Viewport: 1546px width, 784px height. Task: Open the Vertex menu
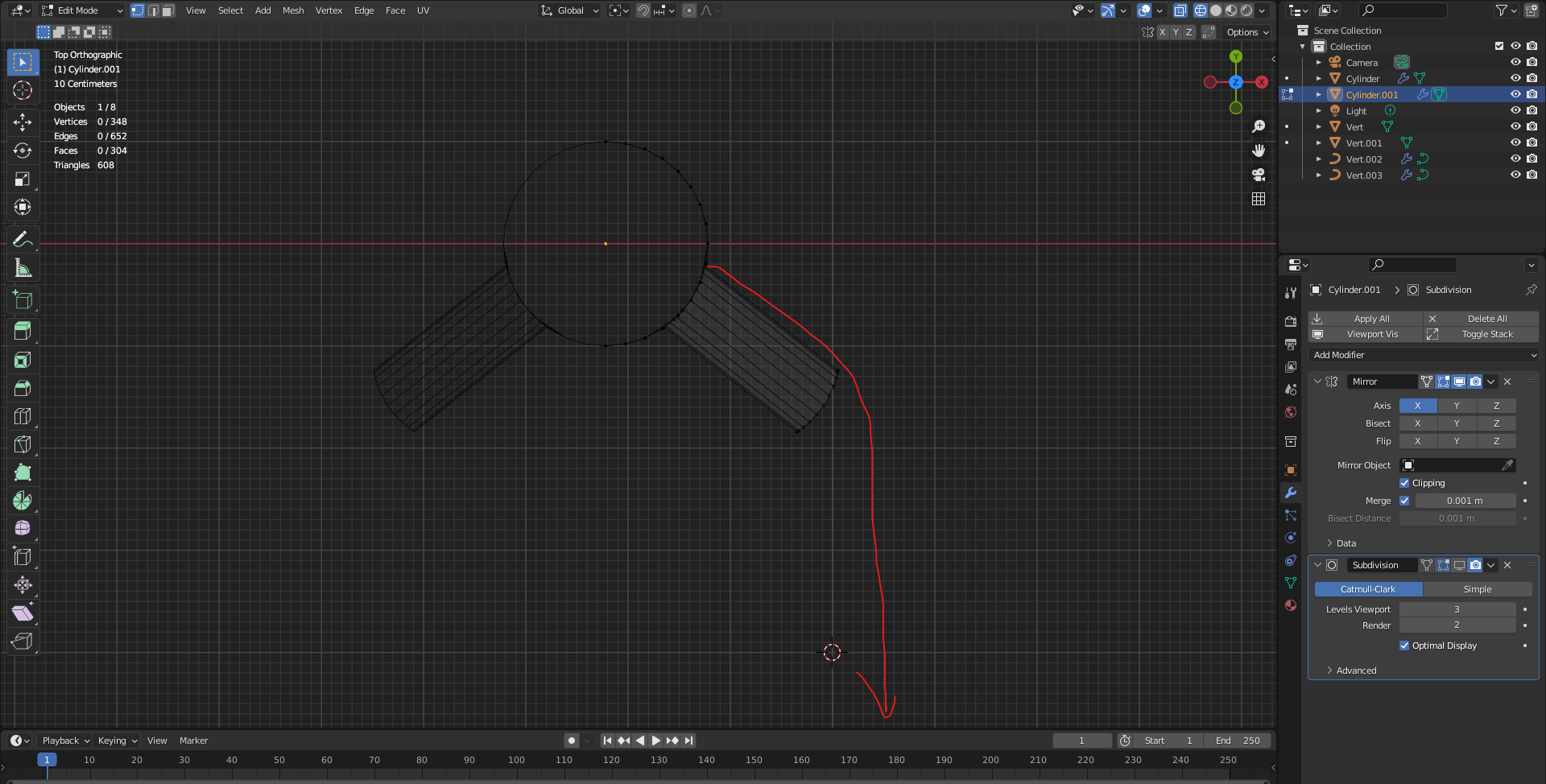329,10
